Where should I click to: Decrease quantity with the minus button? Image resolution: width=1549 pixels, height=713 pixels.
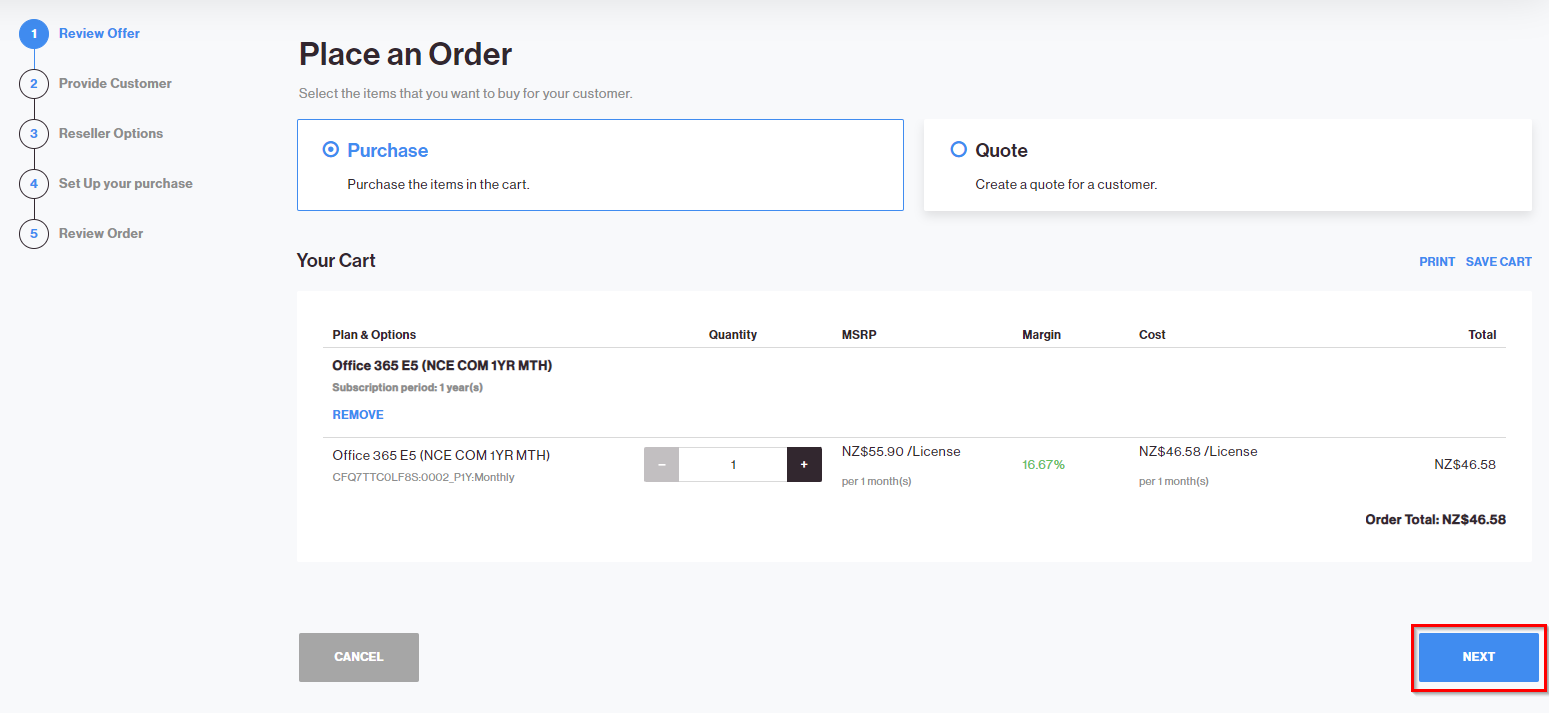tap(661, 464)
